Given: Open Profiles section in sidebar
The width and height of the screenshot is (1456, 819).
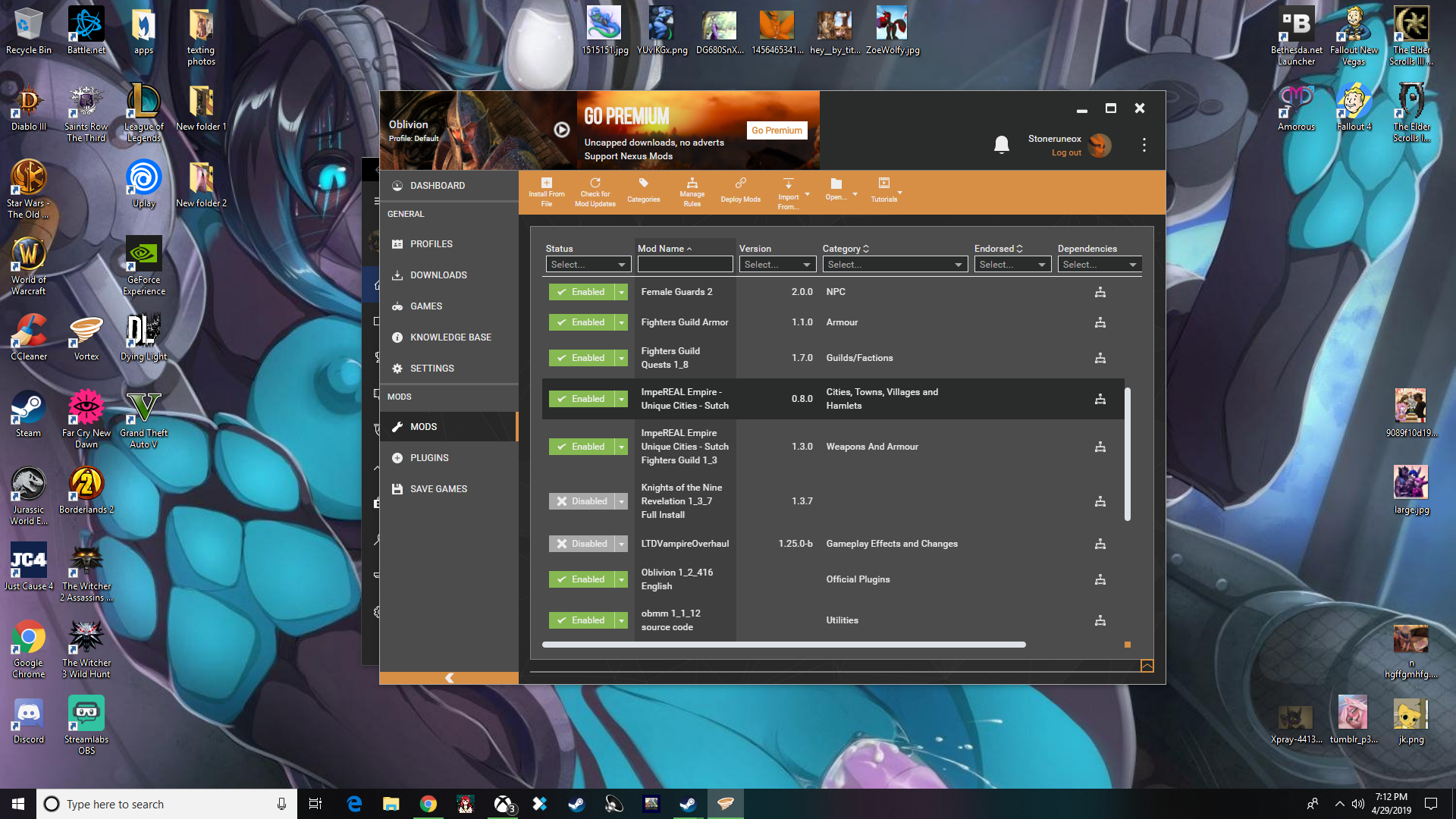Looking at the screenshot, I should [449, 244].
